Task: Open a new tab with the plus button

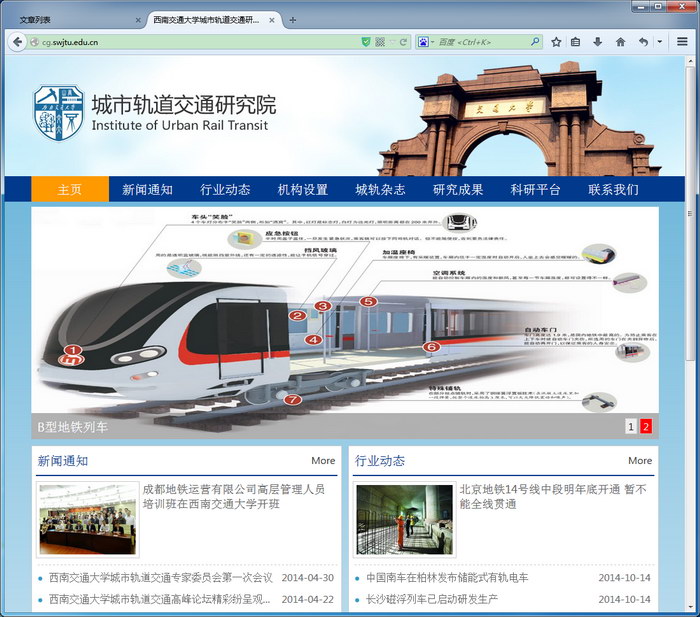Action: coord(293,20)
